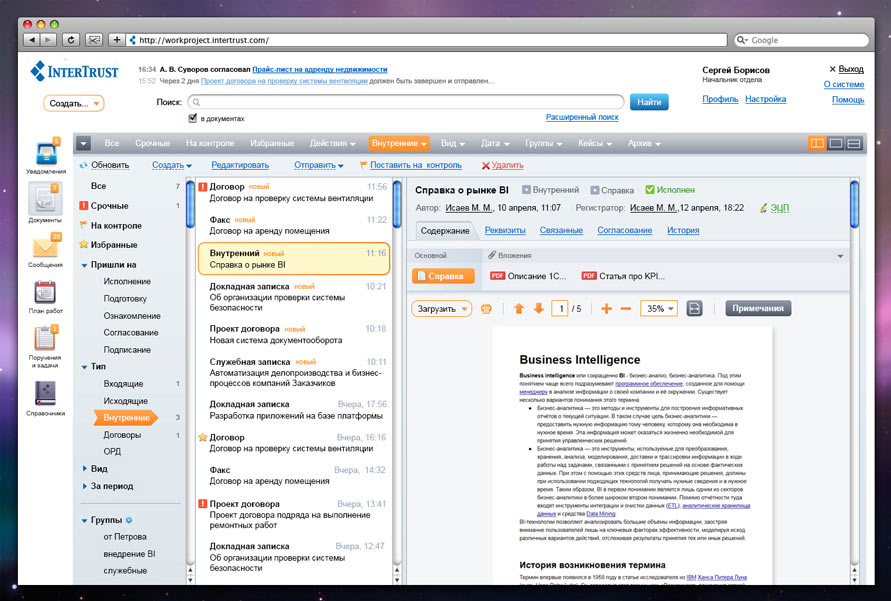
Task: Switch to the horizontal-split view layout button
Action: pos(854,143)
